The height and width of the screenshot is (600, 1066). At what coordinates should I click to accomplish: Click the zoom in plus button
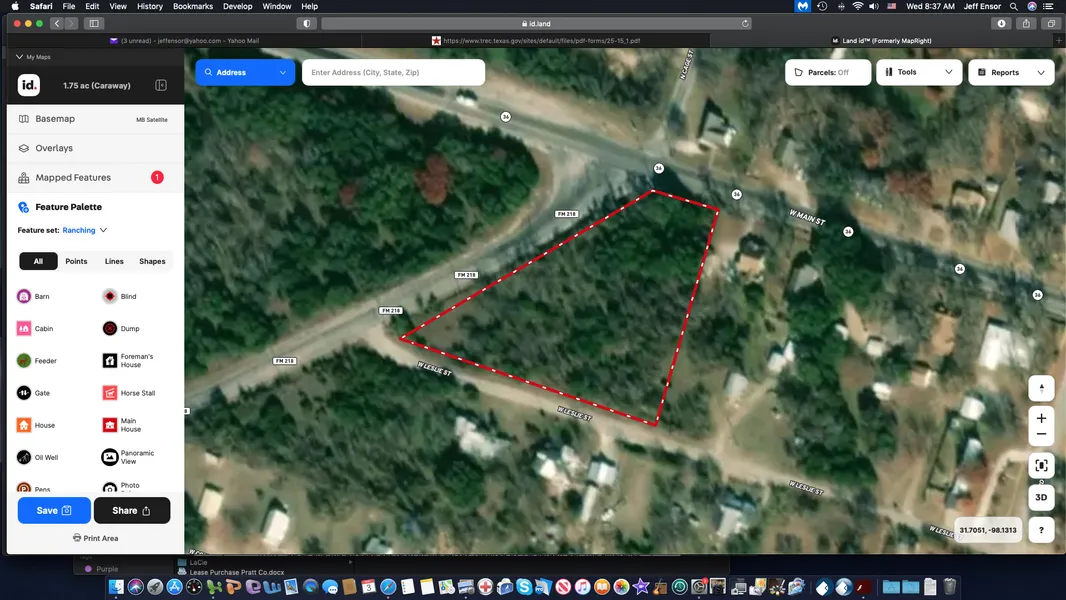pos(1041,418)
